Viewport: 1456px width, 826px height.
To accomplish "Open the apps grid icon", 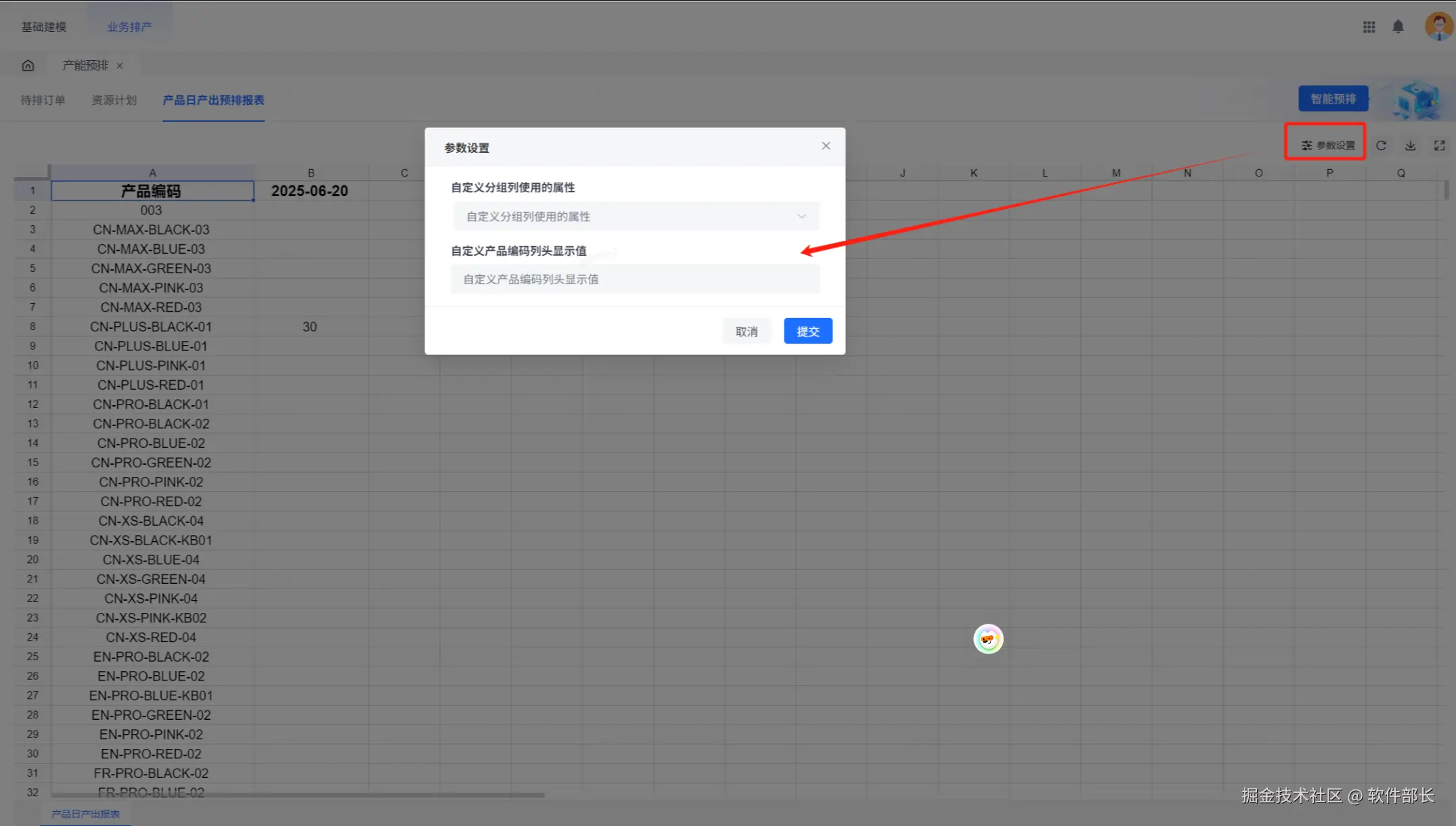I will pyautogui.click(x=1369, y=27).
